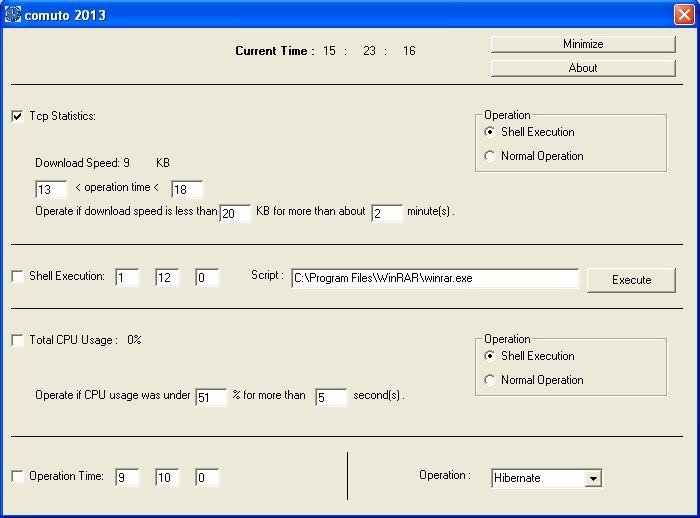Open the About dialog

coord(583,68)
